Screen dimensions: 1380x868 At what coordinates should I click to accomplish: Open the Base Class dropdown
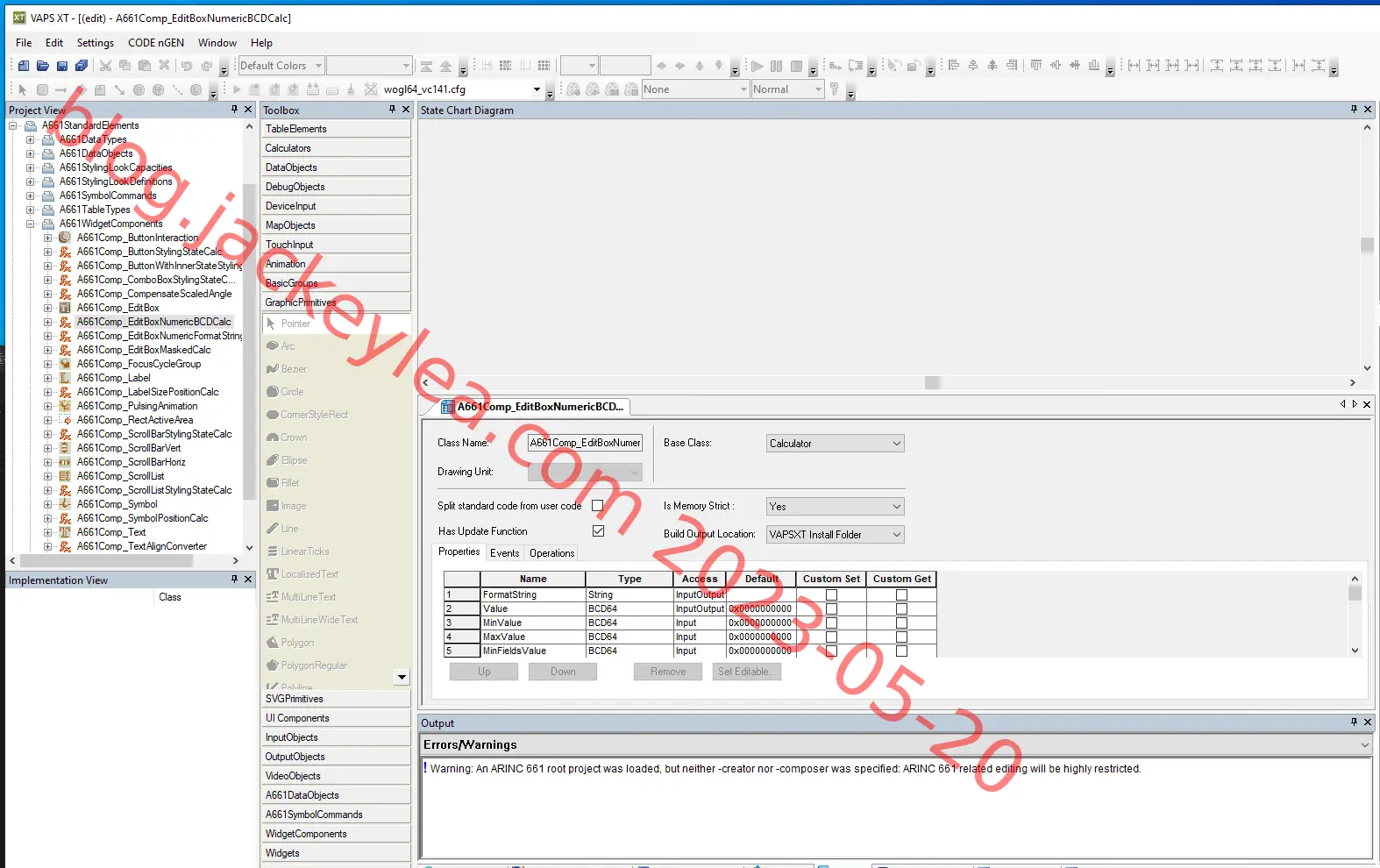[835, 444]
